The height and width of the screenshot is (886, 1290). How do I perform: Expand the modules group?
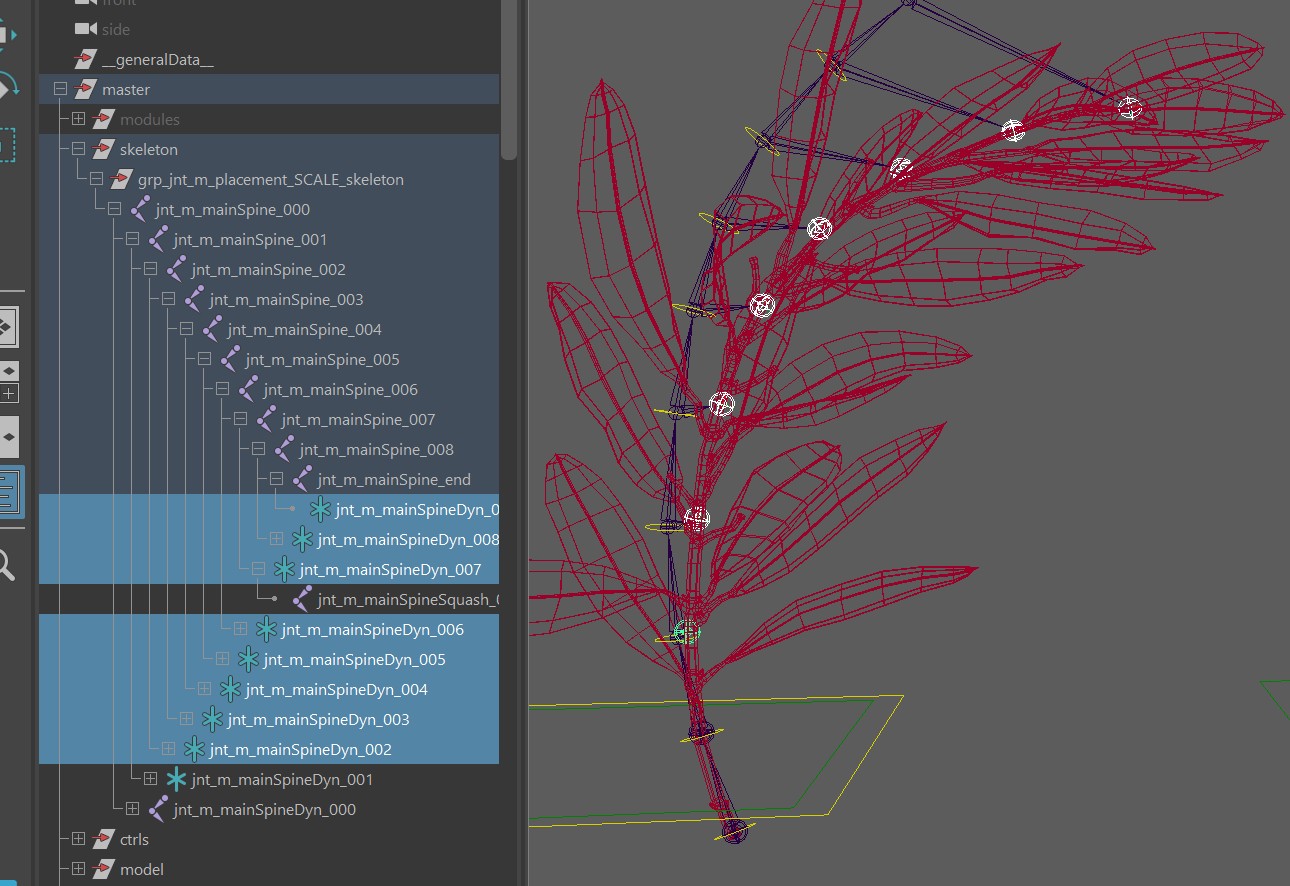point(78,120)
